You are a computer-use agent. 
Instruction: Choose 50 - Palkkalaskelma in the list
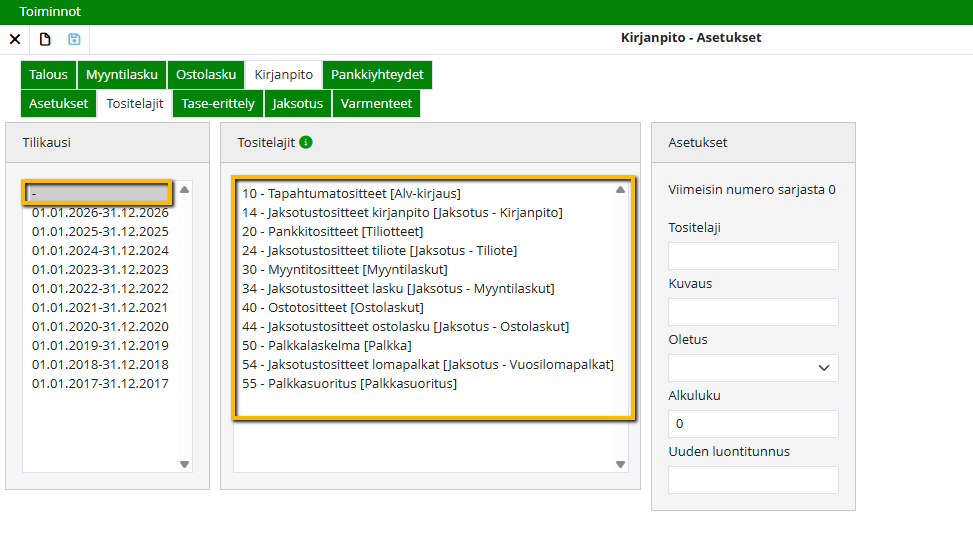tap(326, 346)
